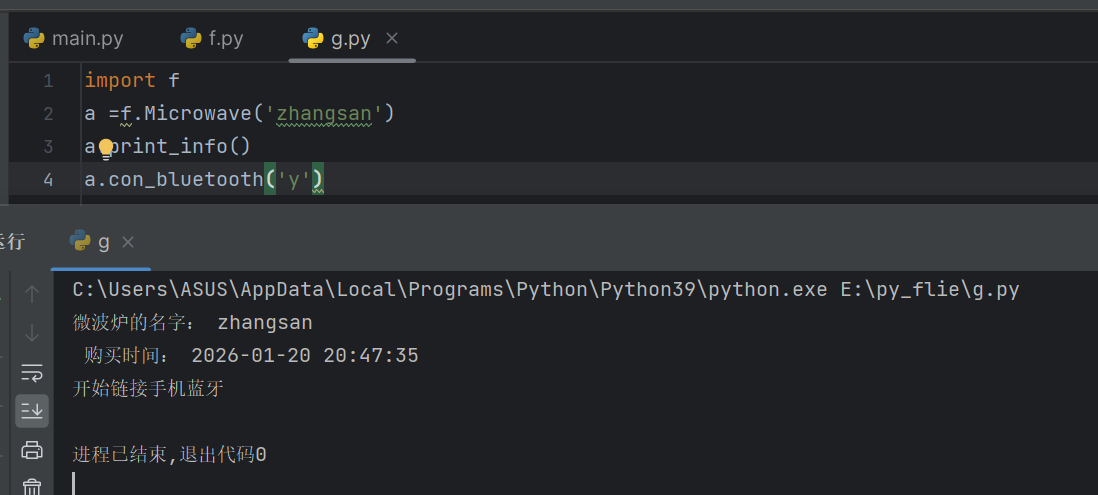Click the E:\py_flie\g.py path in console

click(928, 290)
